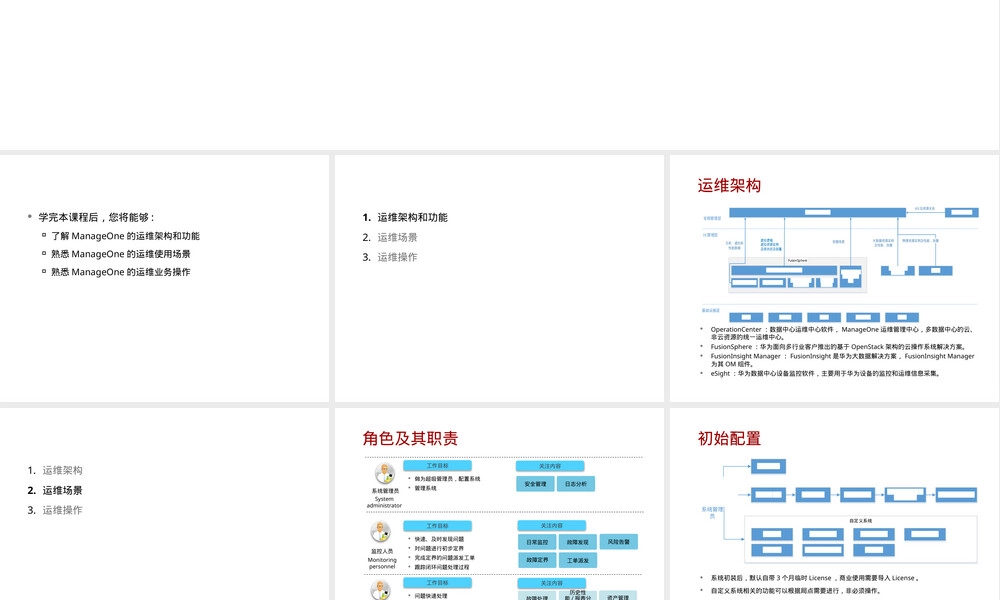The width and height of the screenshot is (1000, 600).
Task: Click the 故障定界 box
Action: [x=537, y=560]
